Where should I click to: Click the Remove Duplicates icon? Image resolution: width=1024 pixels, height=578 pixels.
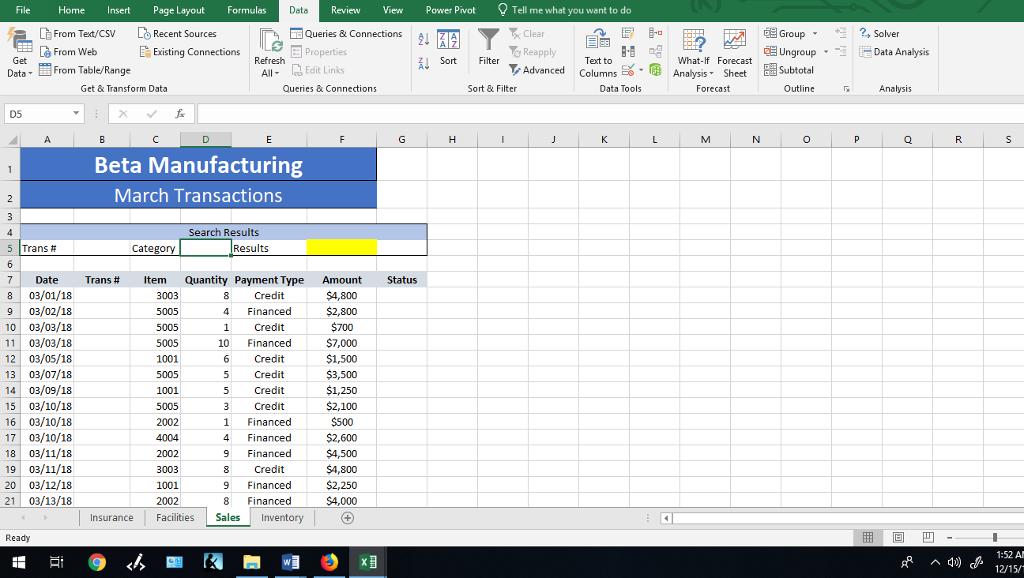tap(627, 51)
